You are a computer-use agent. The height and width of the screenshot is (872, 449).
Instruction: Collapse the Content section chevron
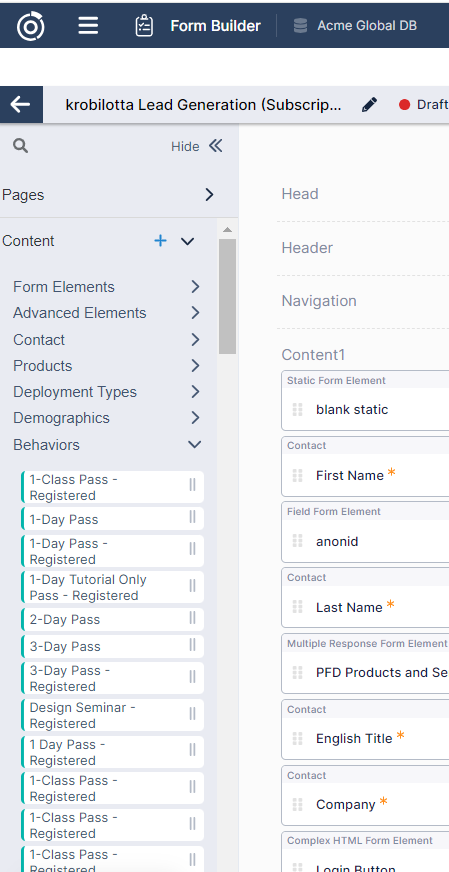[188, 241]
